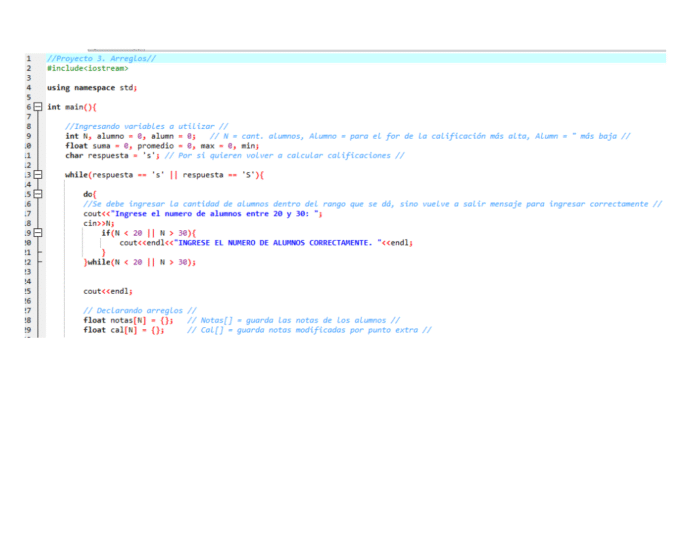Place cursor on the 'cin>>N;' statement
The image size is (691, 534).
tap(99, 223)
